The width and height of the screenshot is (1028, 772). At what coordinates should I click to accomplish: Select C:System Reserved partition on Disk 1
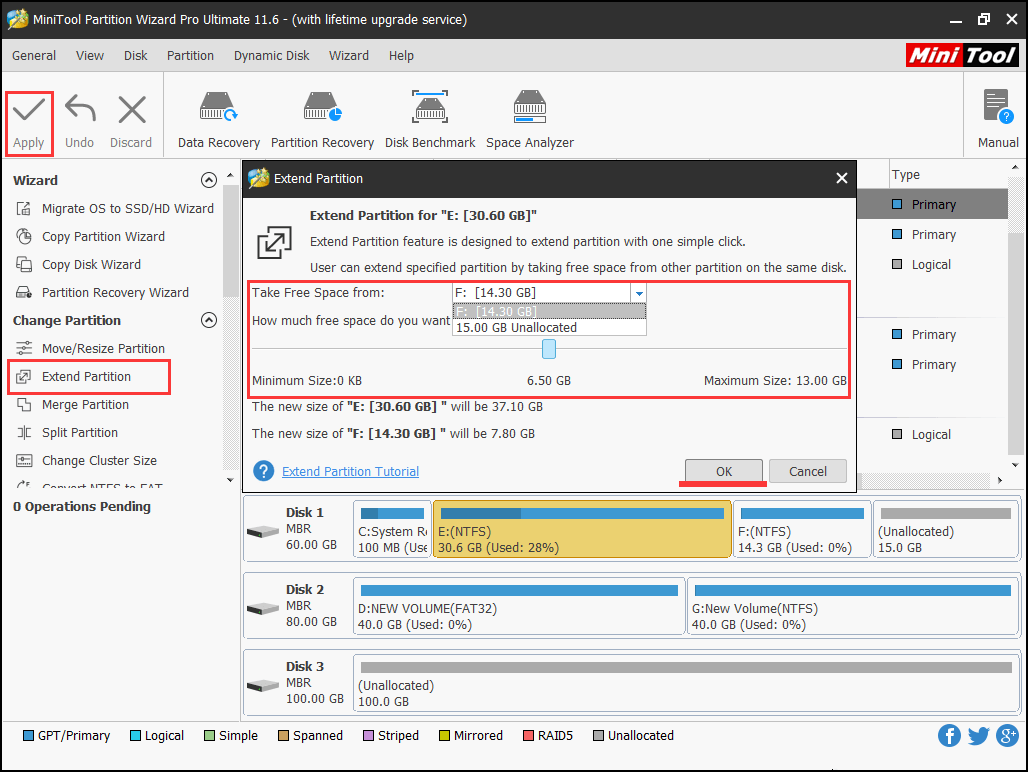392,530
